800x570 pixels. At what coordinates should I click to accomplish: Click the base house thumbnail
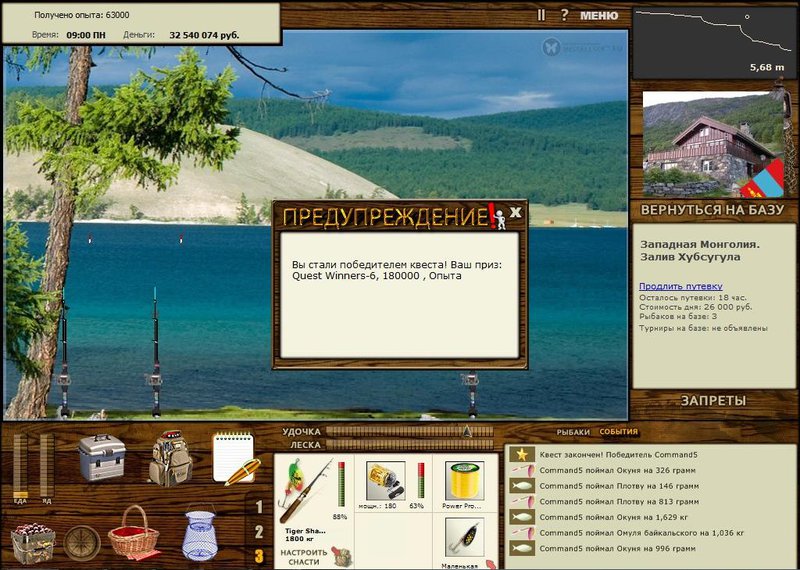point(713,144)
